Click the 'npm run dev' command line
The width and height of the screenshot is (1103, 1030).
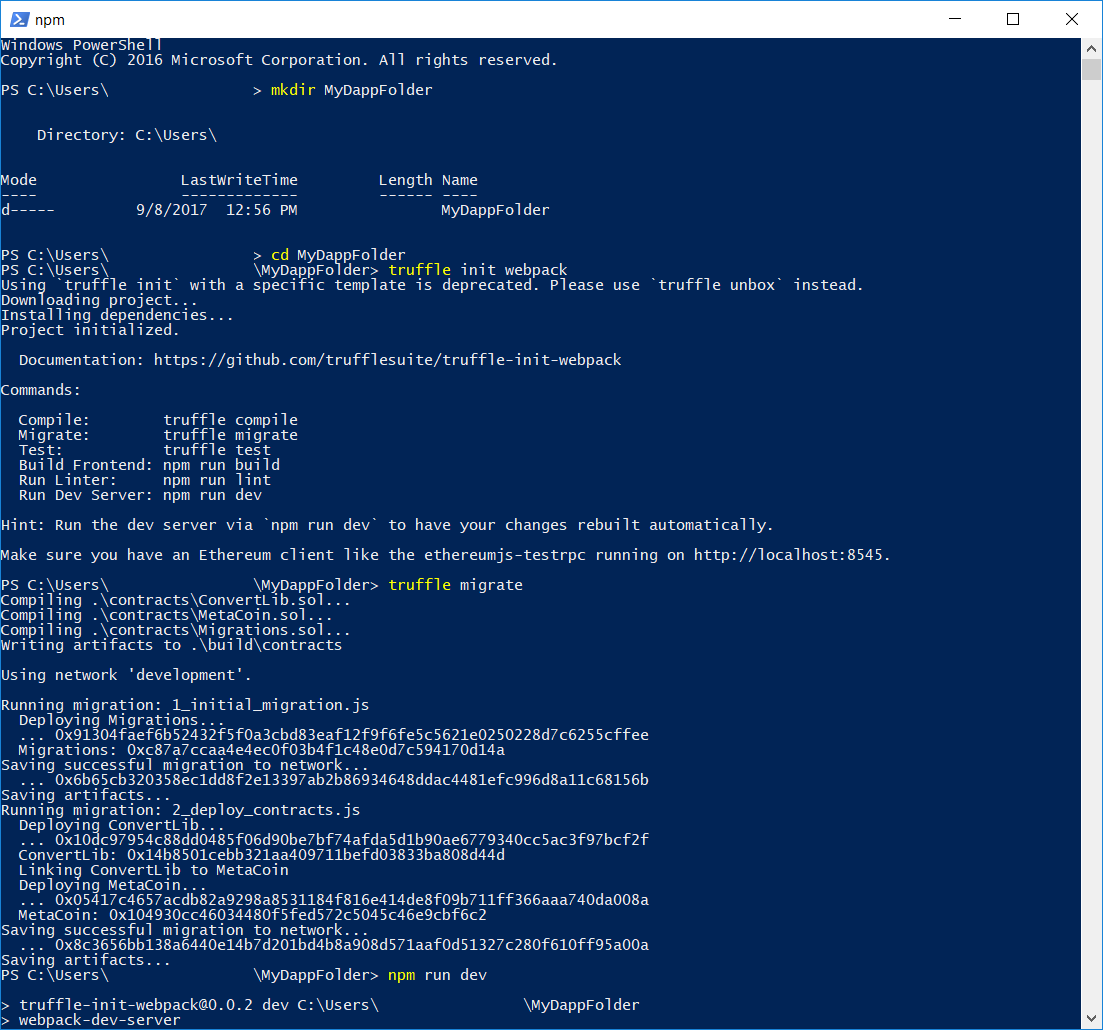tap(437, 975)
